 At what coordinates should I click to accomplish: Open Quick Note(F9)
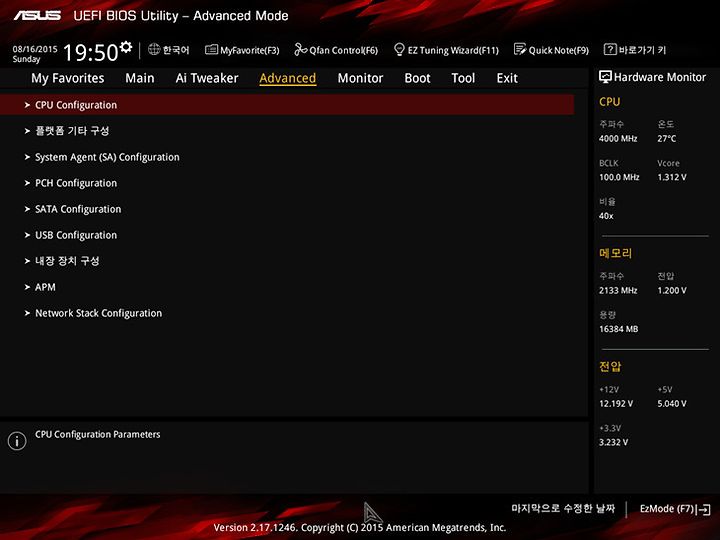click(551, 50)
